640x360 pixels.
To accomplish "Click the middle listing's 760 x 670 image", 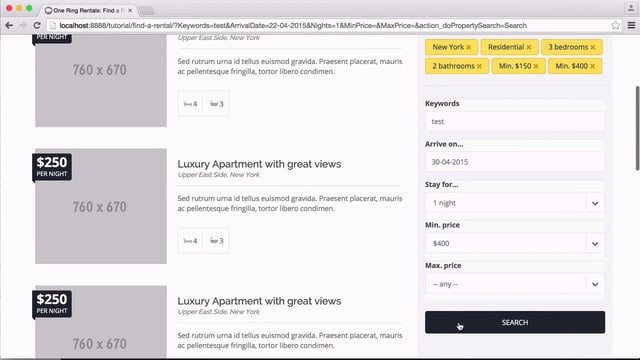I will click(101, 206).
